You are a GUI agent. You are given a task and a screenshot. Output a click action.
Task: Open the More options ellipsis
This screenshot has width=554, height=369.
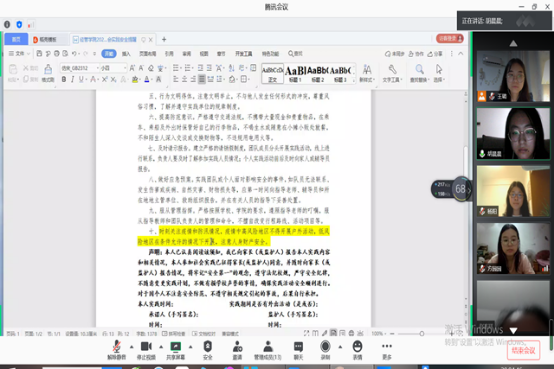(387, 350)
